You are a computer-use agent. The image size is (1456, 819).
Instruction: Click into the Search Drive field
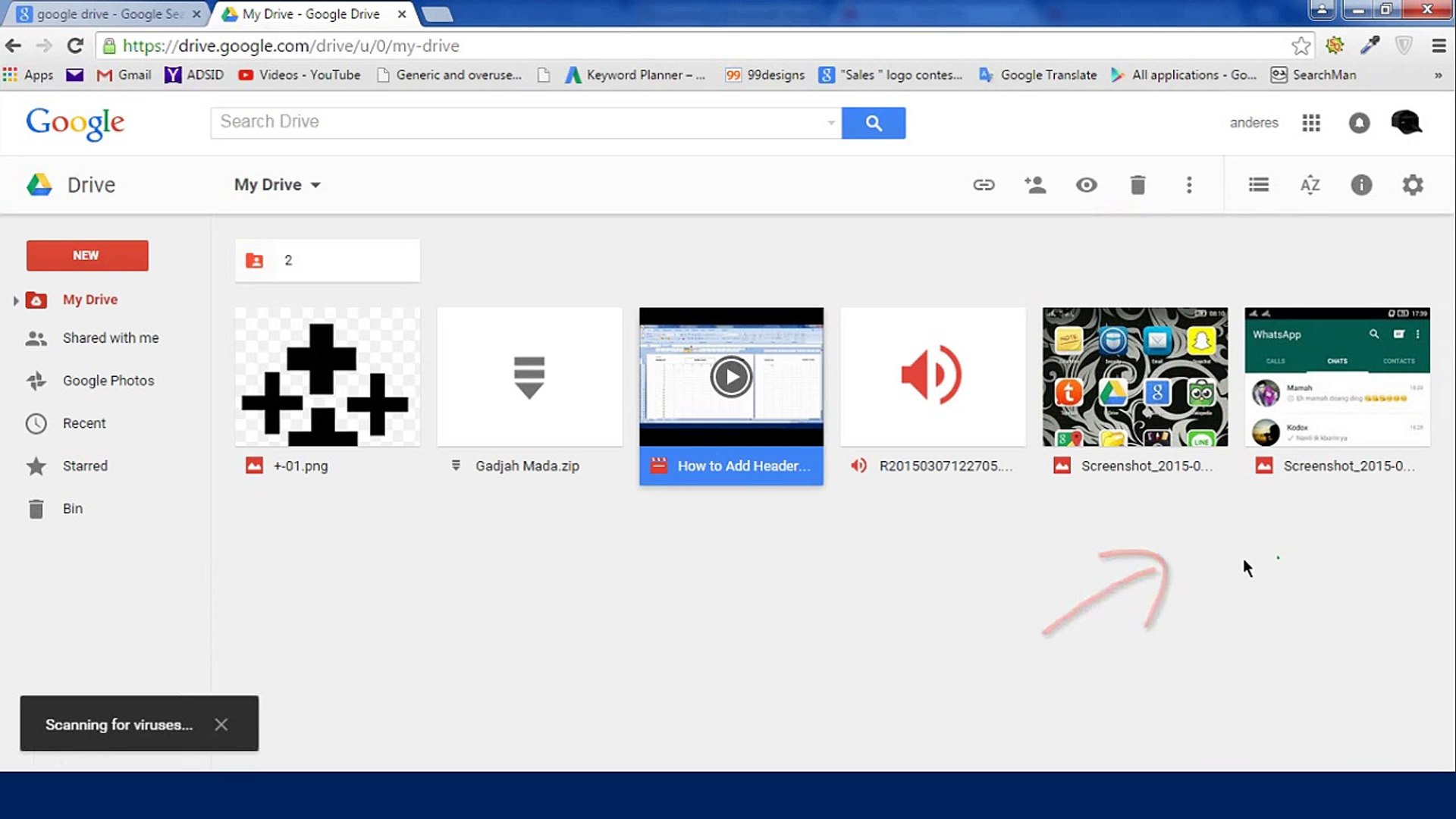[516, 122]
